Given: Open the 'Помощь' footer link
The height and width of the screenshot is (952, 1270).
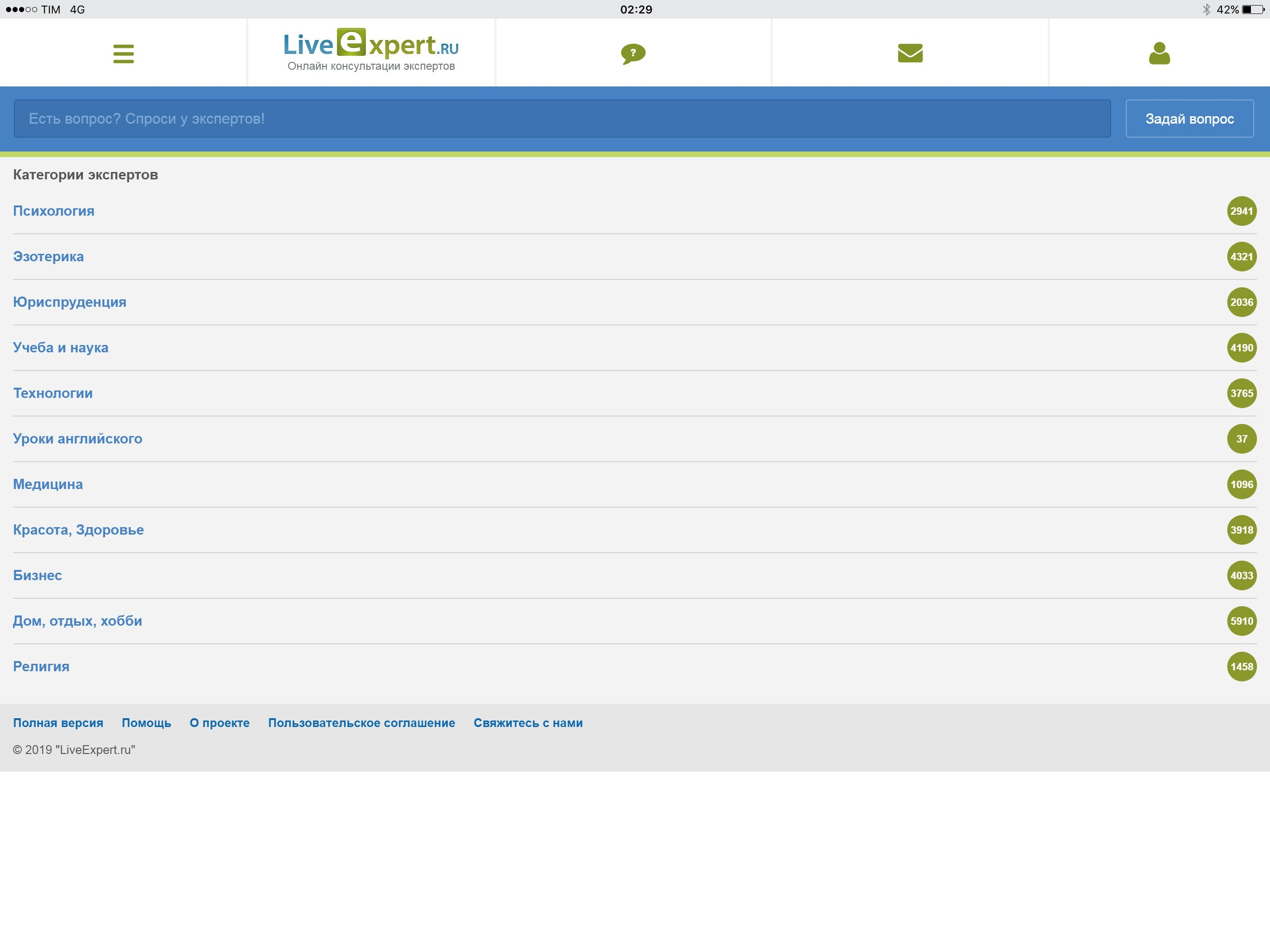Looking at the screenshot, I should (x=146, y=723).
